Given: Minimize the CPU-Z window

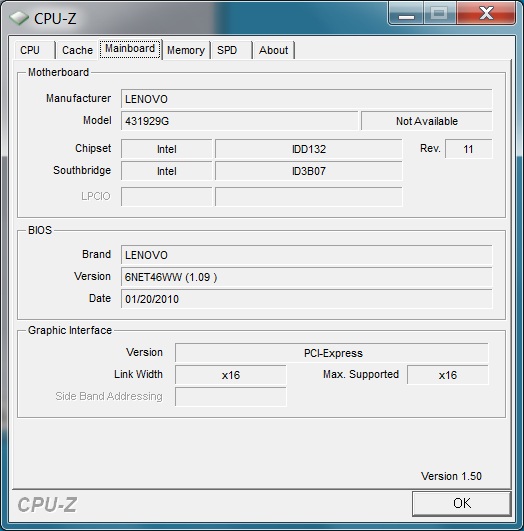Looking at the screenshot, I should tap(406, 14).
